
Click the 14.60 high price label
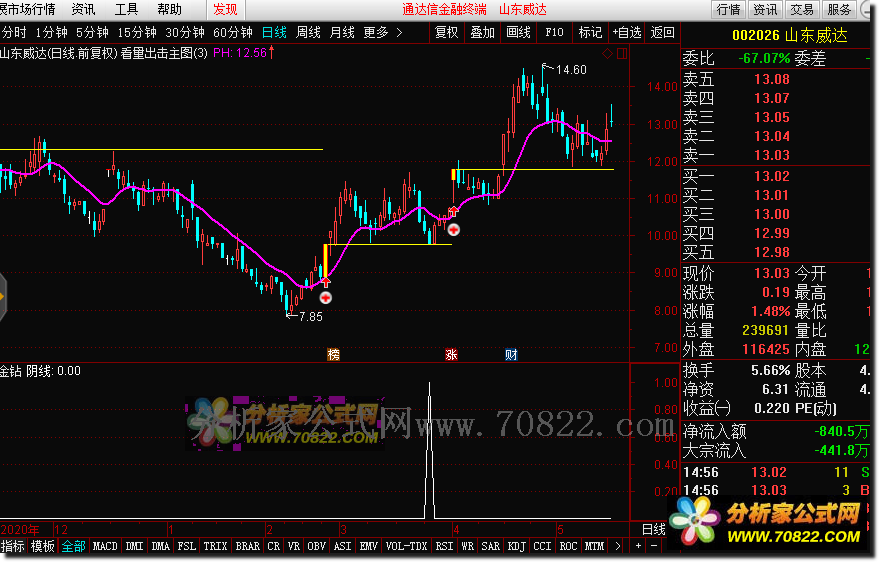tap(571, 70)
